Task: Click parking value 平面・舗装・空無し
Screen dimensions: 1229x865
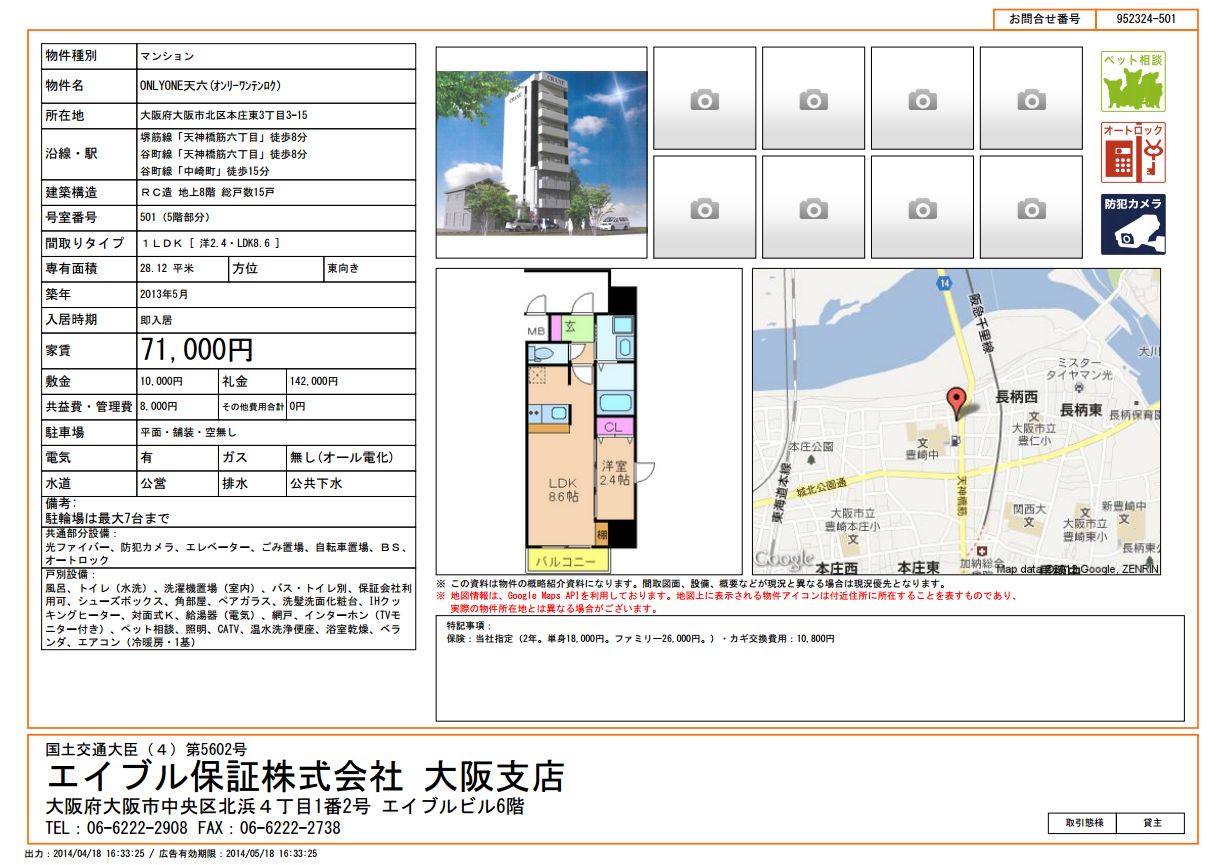Action: pos(188,433)
